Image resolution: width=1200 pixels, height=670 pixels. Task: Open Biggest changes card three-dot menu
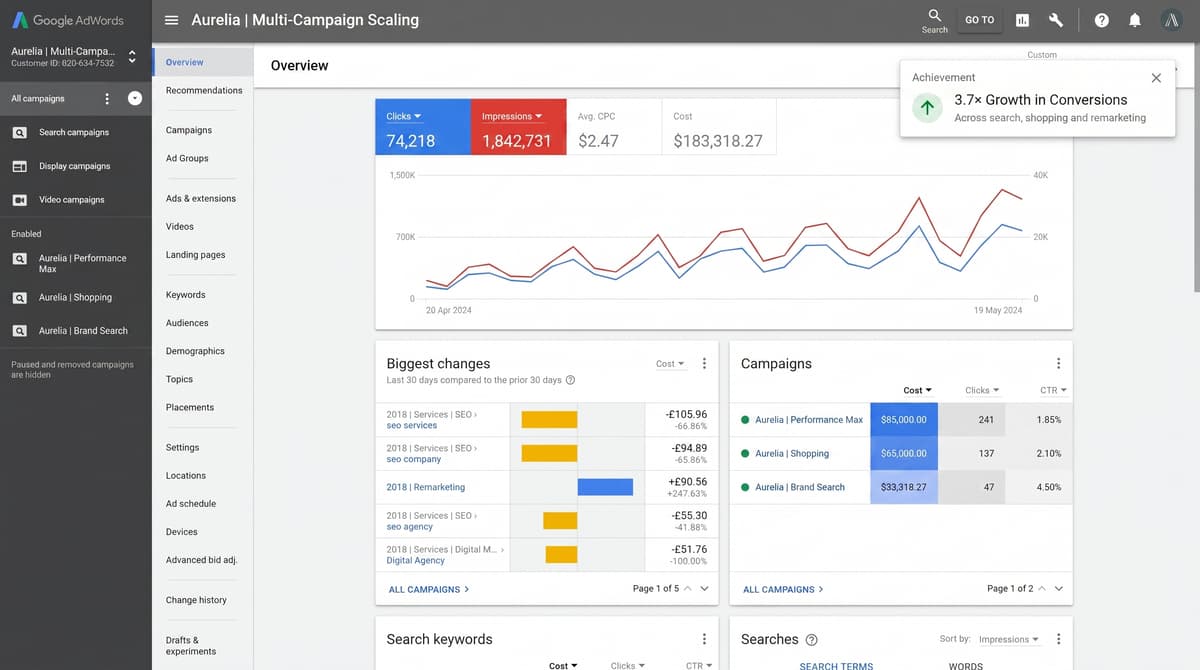pos(704,364)
